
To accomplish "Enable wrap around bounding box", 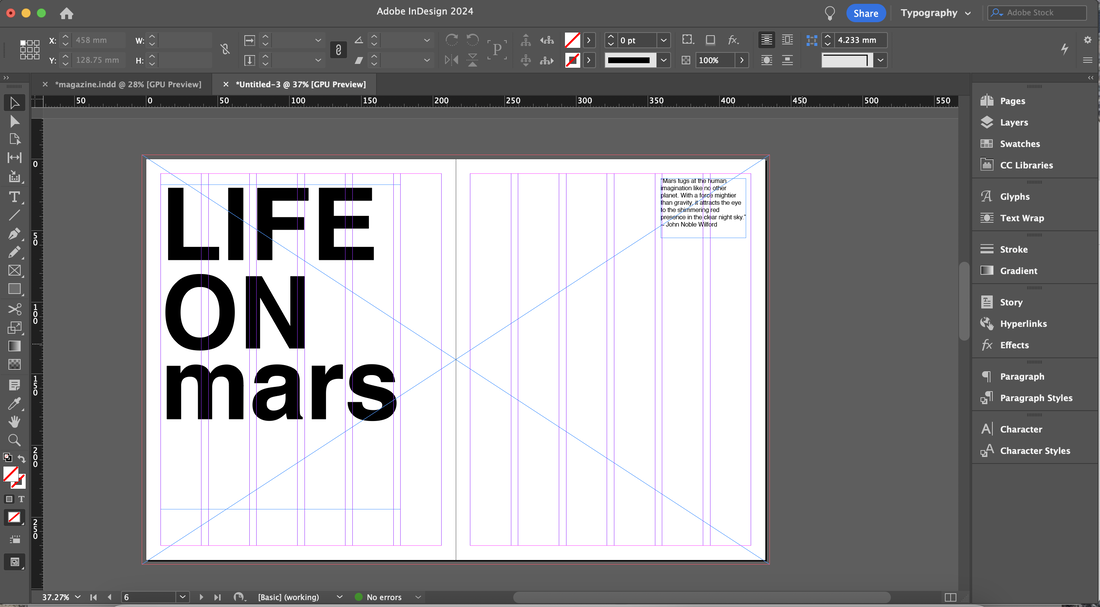I will tap(788, 40).
